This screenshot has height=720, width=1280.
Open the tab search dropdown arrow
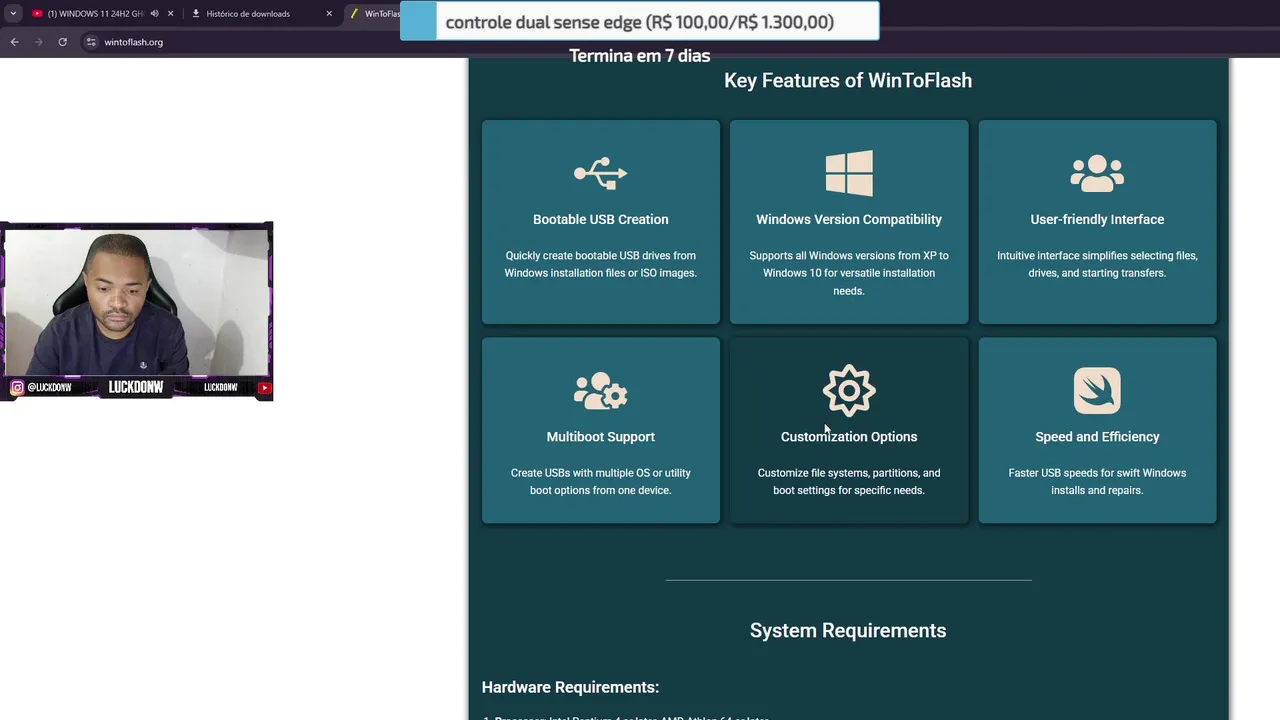coord(13,14)
